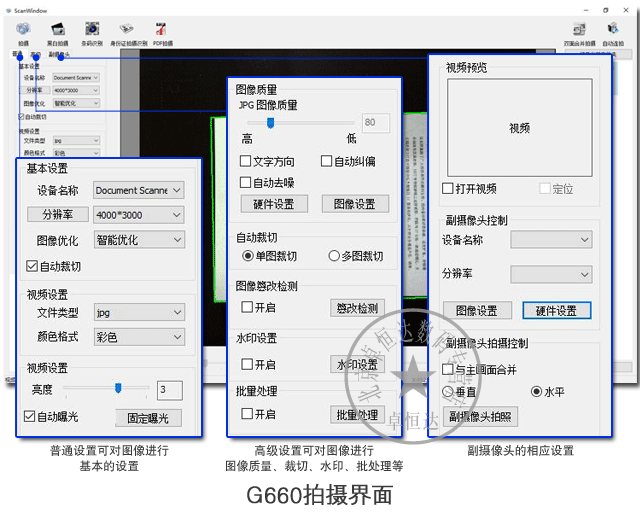
Task: Enable the 打开视频 checkbox
Action: (x=448, y=188)
